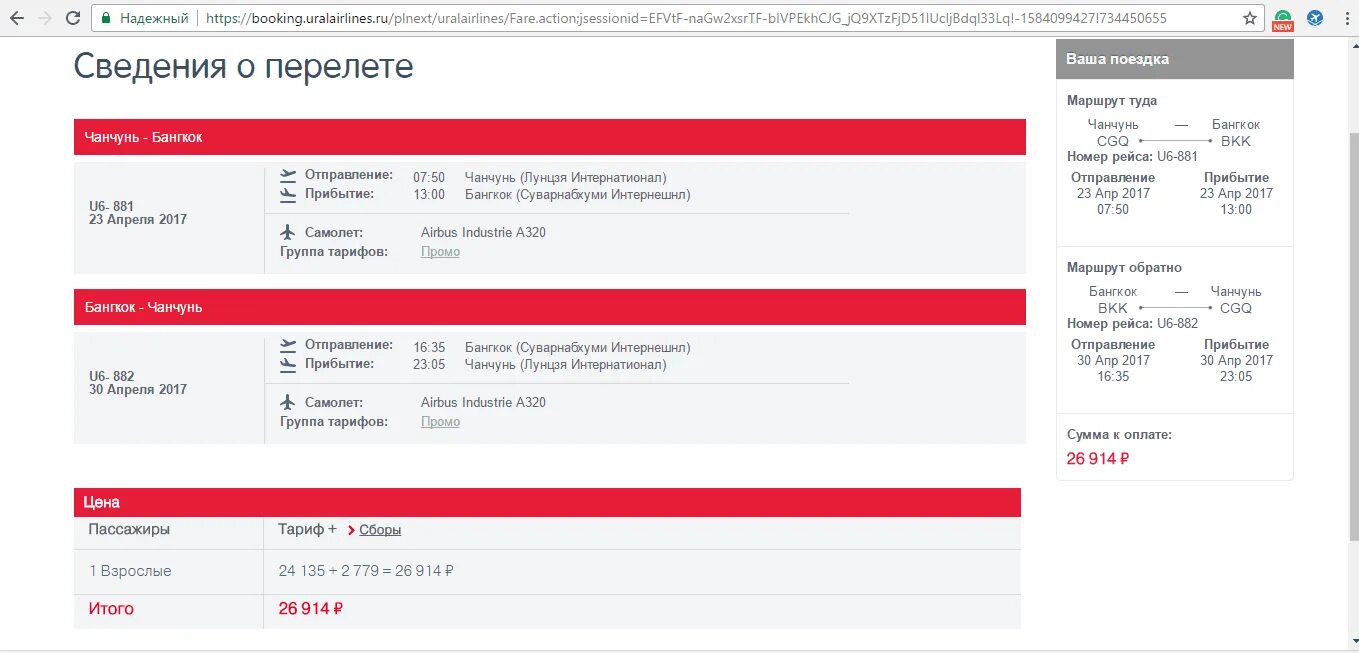Go back with the browser back arrow
The width and height of the screenshot is (1359, 653).
click(x=17, y=18)
